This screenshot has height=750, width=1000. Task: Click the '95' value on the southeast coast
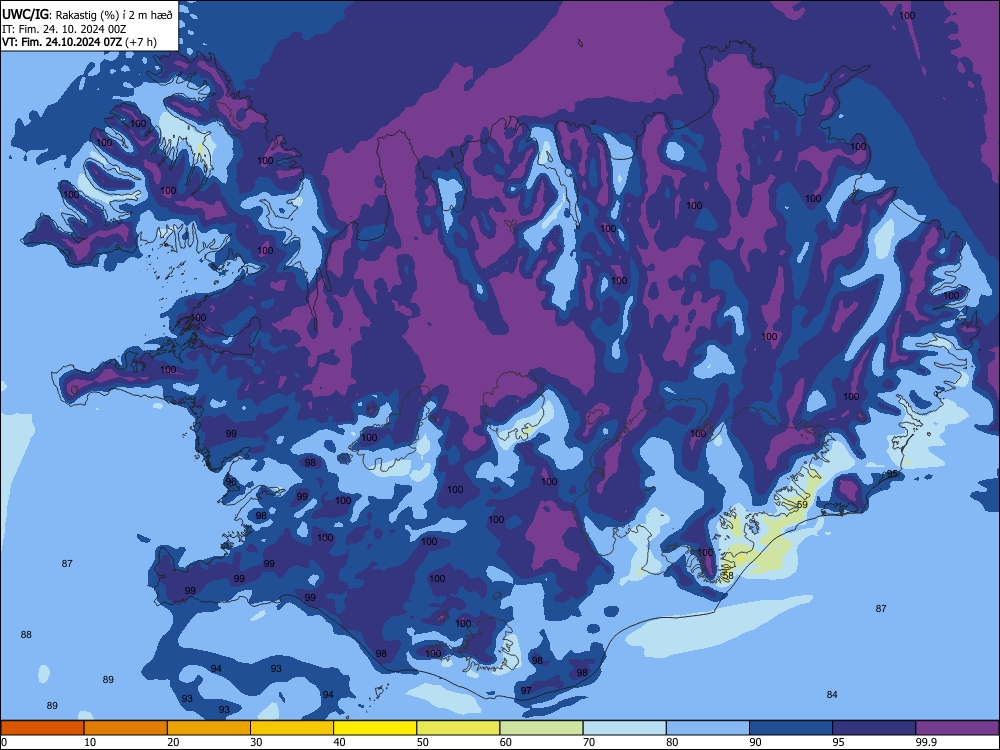click(892, 474)
